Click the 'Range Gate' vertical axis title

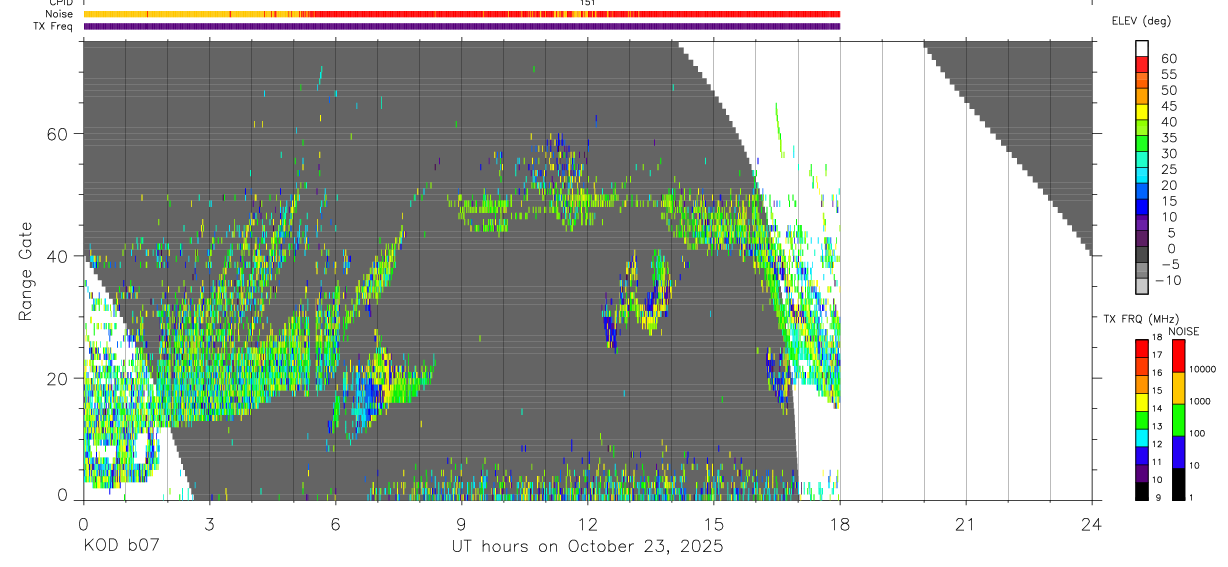pos(26,273)
